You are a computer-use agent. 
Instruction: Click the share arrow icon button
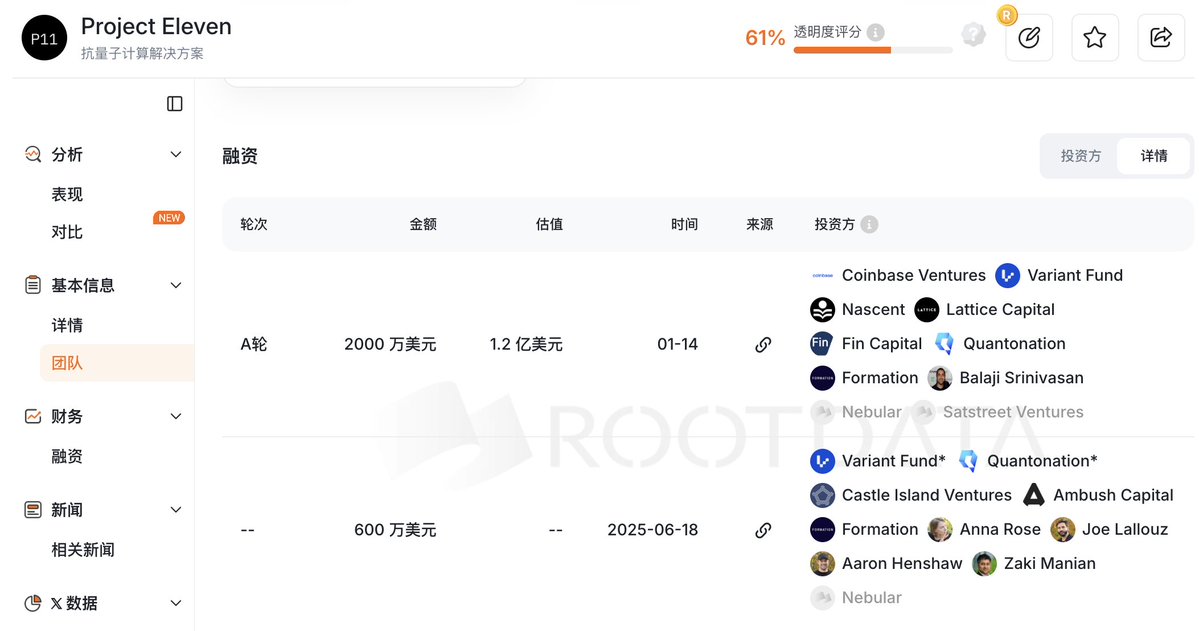[x=1161, y=37]
